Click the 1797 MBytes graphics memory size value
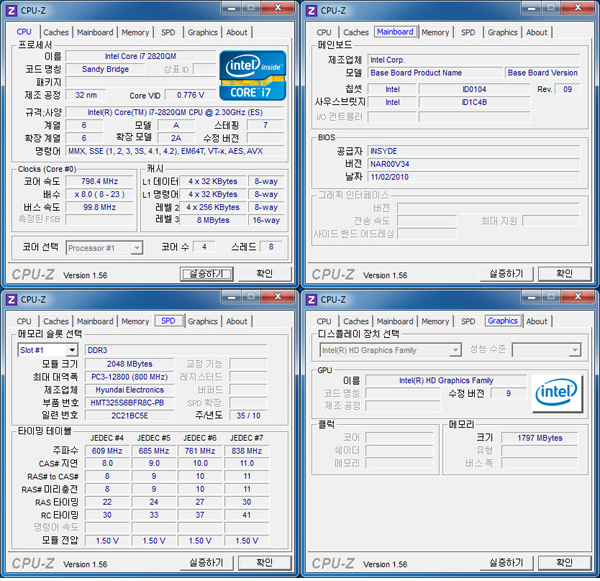The height and width of the screenshot is (581, 600). click(x=540, y=438)
